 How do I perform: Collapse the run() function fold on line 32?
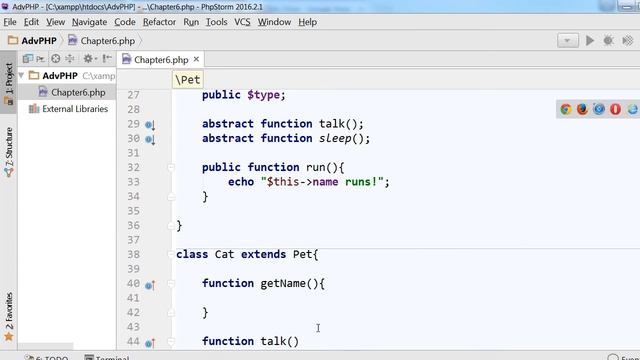coord(171,167)
